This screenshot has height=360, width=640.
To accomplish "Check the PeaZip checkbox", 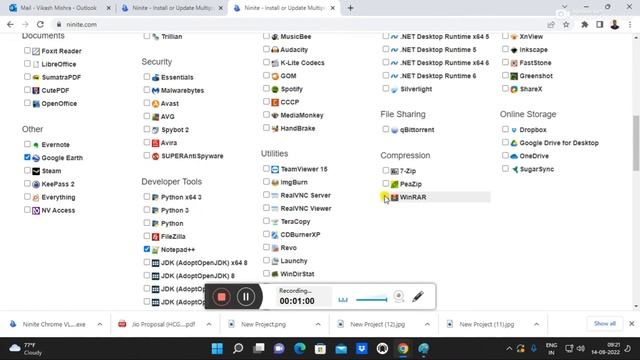I will pyautogui.click(x=385, y=183).
